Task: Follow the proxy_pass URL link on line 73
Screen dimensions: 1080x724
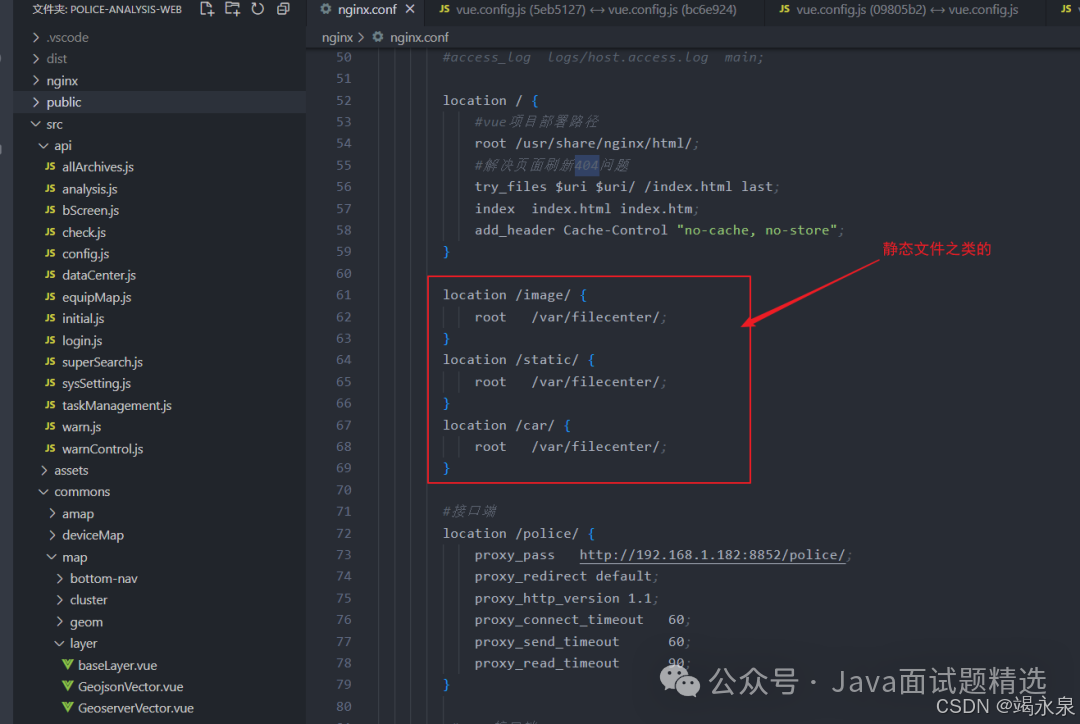Action: click(x=712, y=555)
